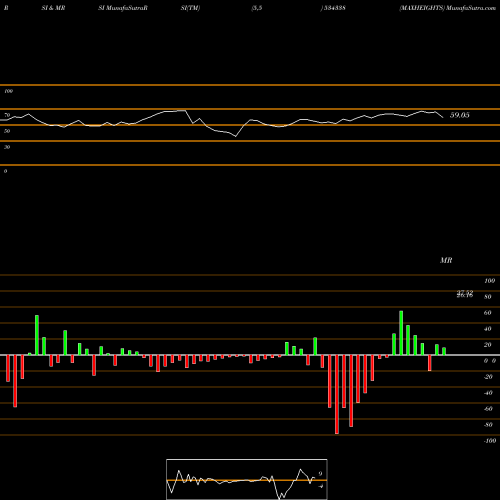Click the lowest dip of the RSI line
The image size is (500, 500).
click(236, 136)
